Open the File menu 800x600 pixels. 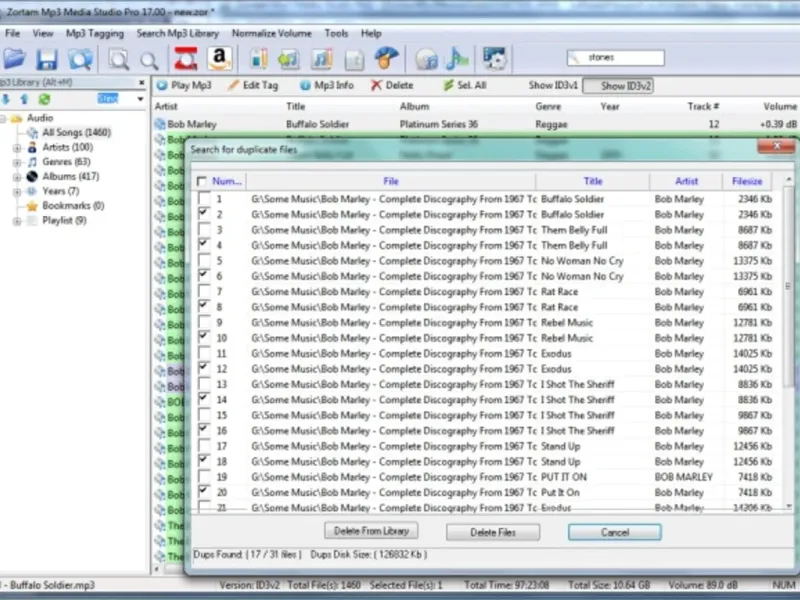click(12, 33)
